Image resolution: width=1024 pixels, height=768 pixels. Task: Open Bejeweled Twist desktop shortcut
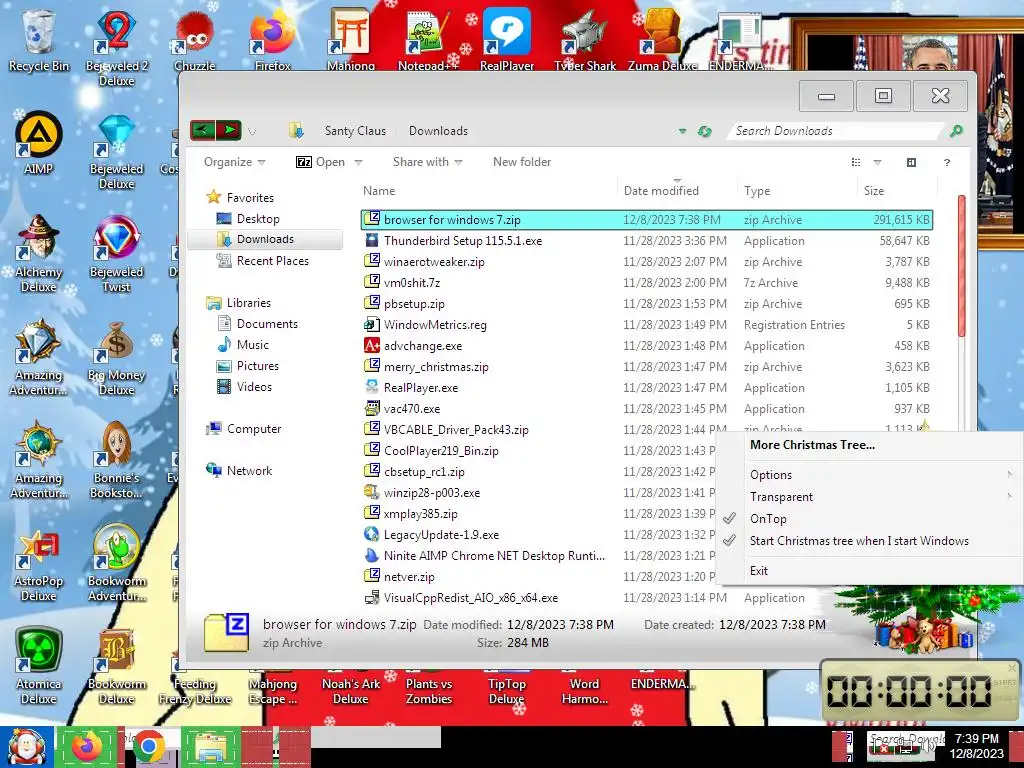coord(116,253)
